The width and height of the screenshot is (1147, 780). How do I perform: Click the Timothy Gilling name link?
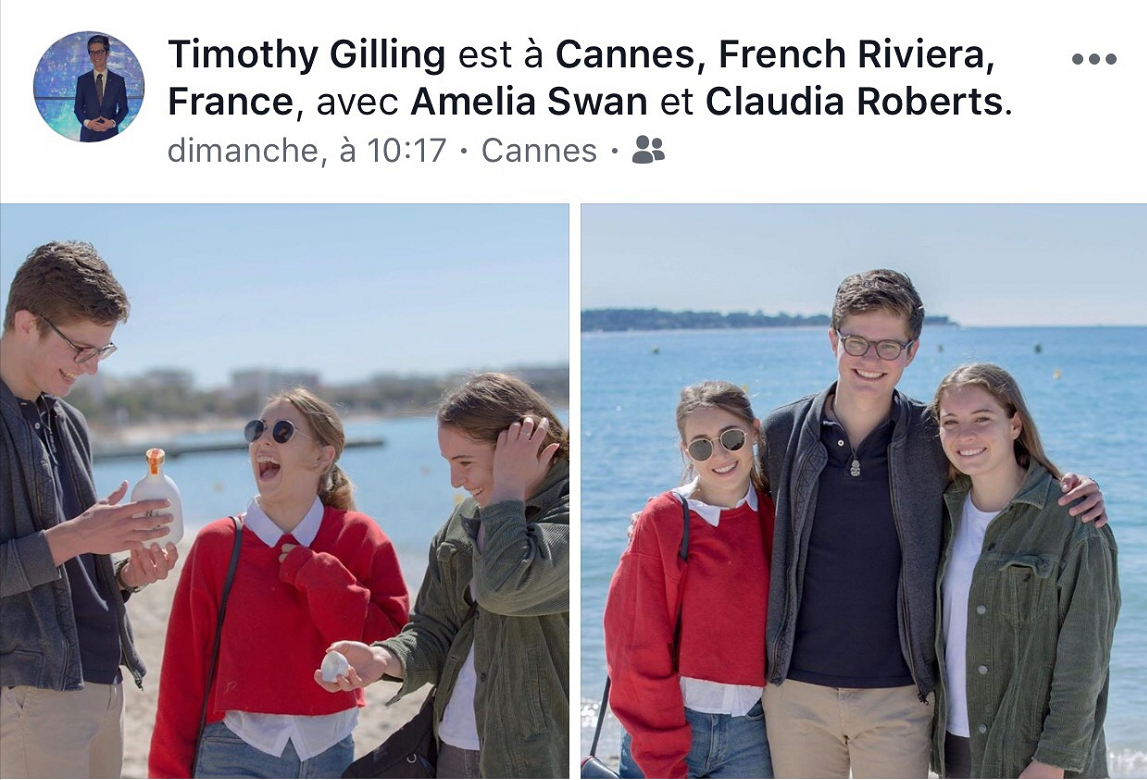tap(307, 55)
